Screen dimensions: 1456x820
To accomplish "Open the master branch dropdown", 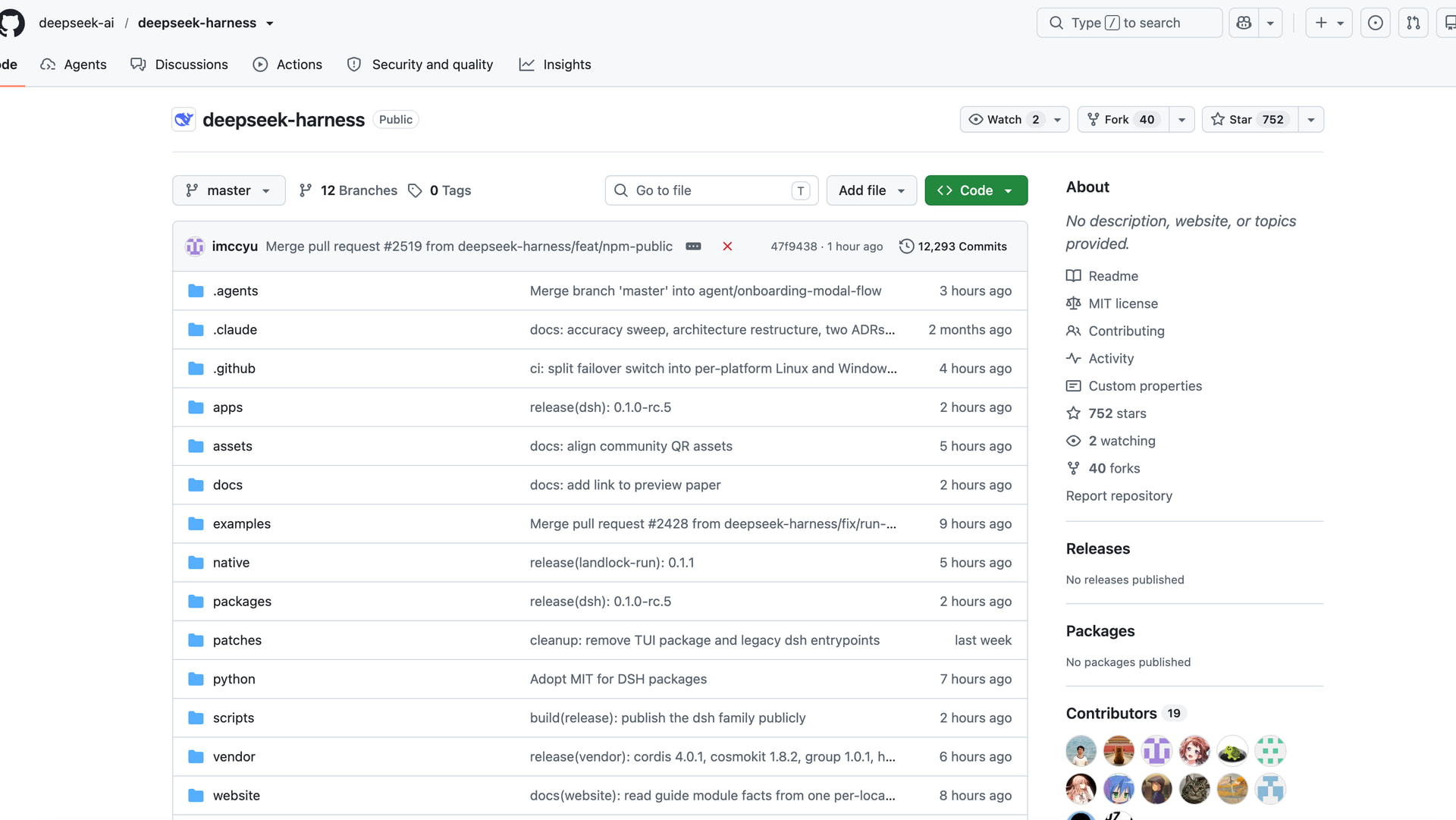I will click(229, 190).
